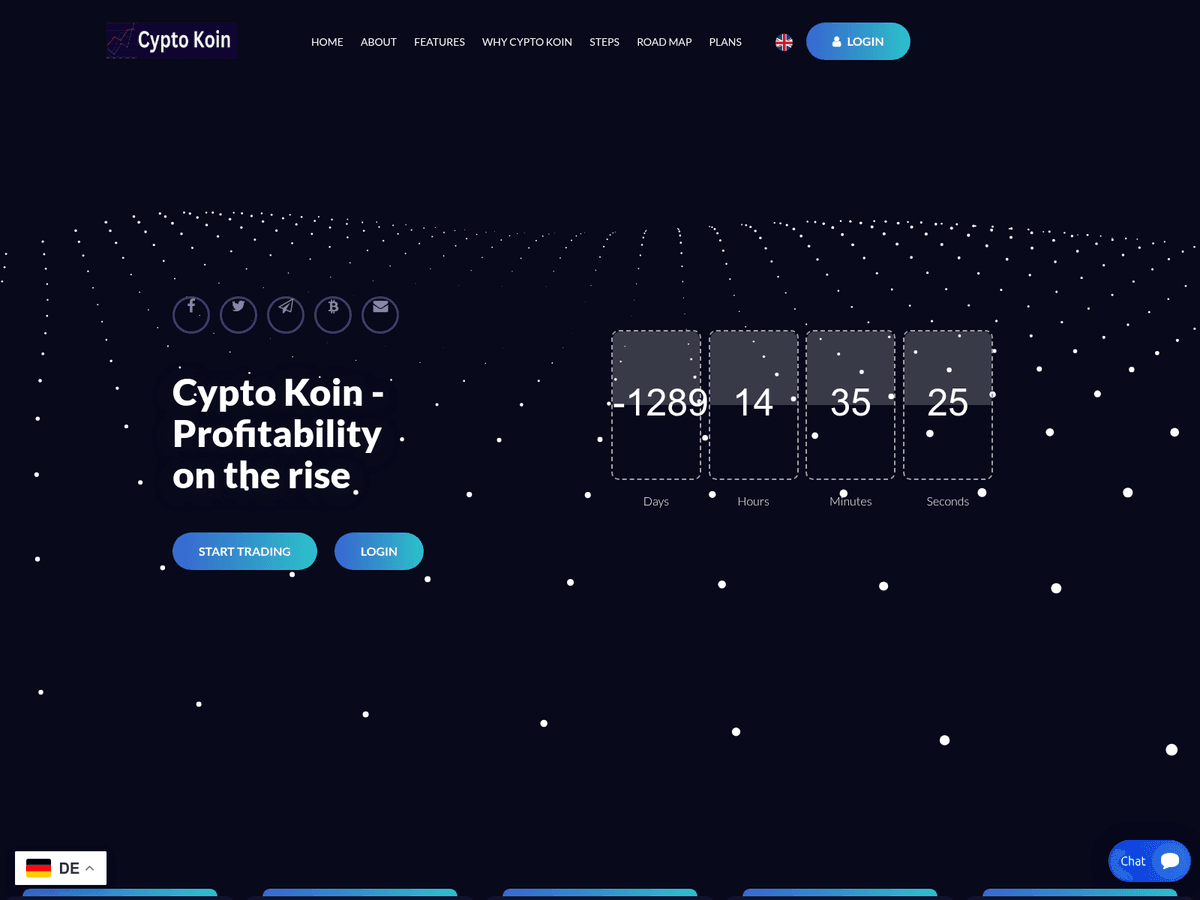Click the START TRADING button
The image size is (1200, 900).
[245, 551]
